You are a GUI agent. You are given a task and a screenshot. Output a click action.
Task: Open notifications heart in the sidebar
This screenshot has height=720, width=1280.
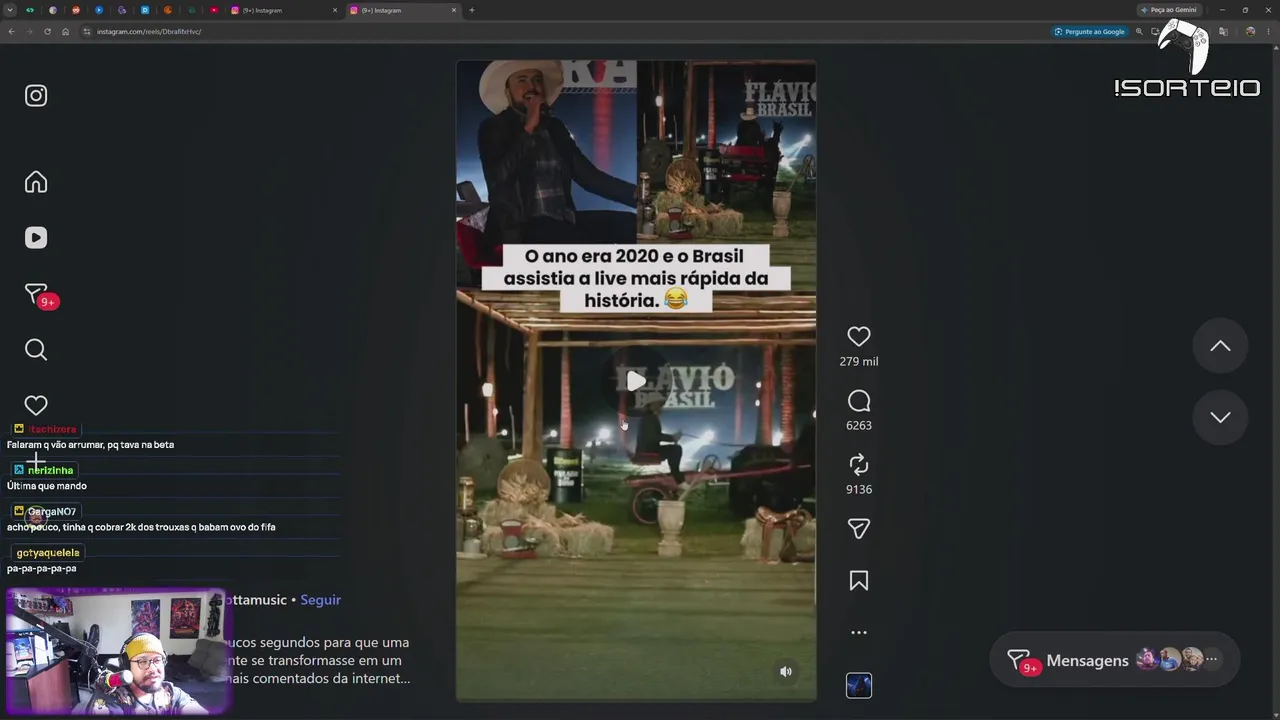tap(36, 405)
